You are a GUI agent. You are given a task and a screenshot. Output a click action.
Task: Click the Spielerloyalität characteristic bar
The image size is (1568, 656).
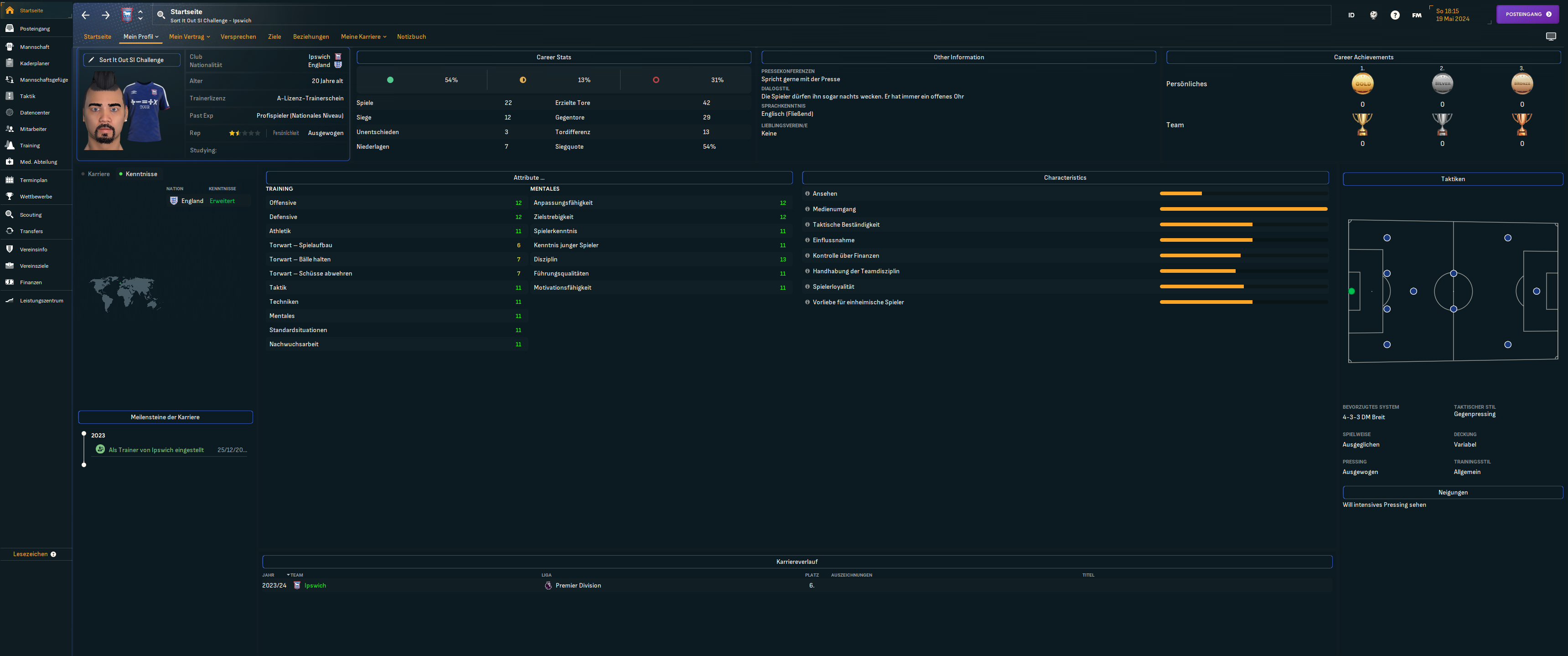pos(1243,287)
